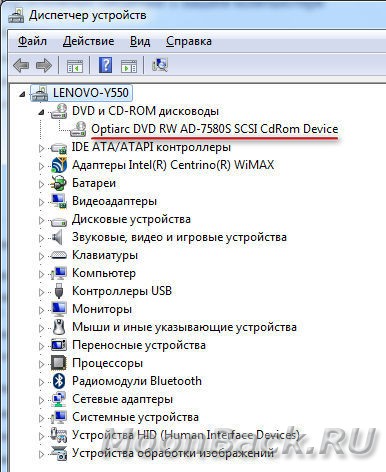
Task: Select the Видеоадаптеры label
Action: coord(114,201)
